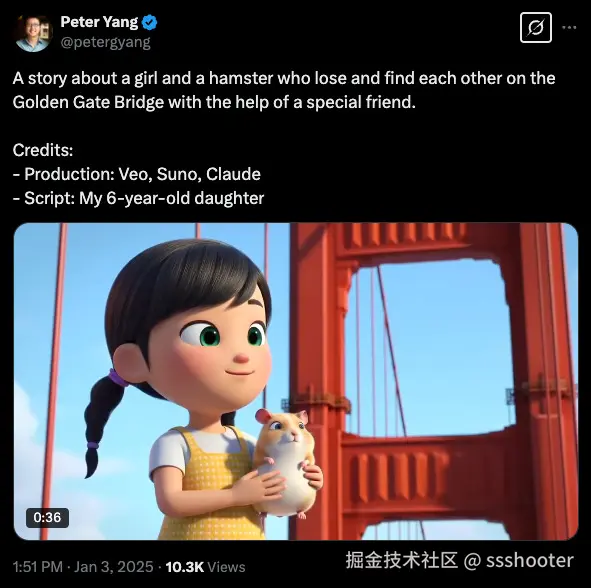
Task: Click the blue verified badge
Action: click(150, 23)
